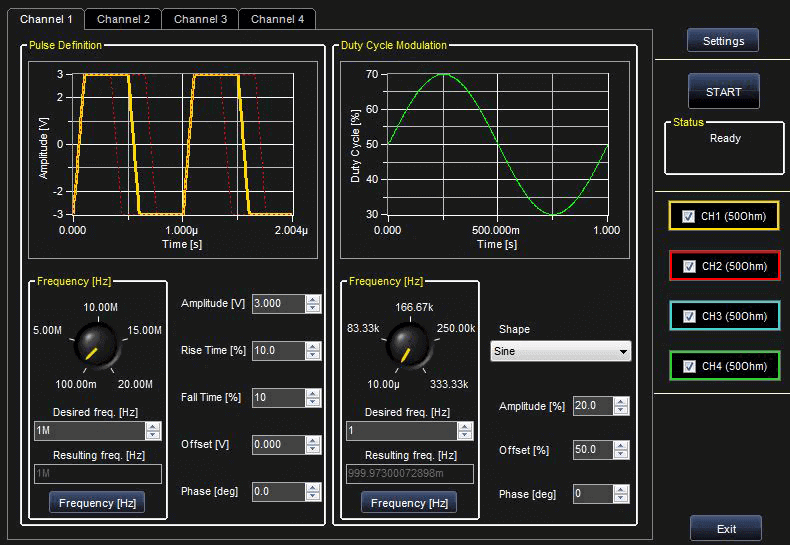This screenshot has width=790, height=545.
Task: Click the pulse Amplitude [V] input field
Action: point(277,304)
